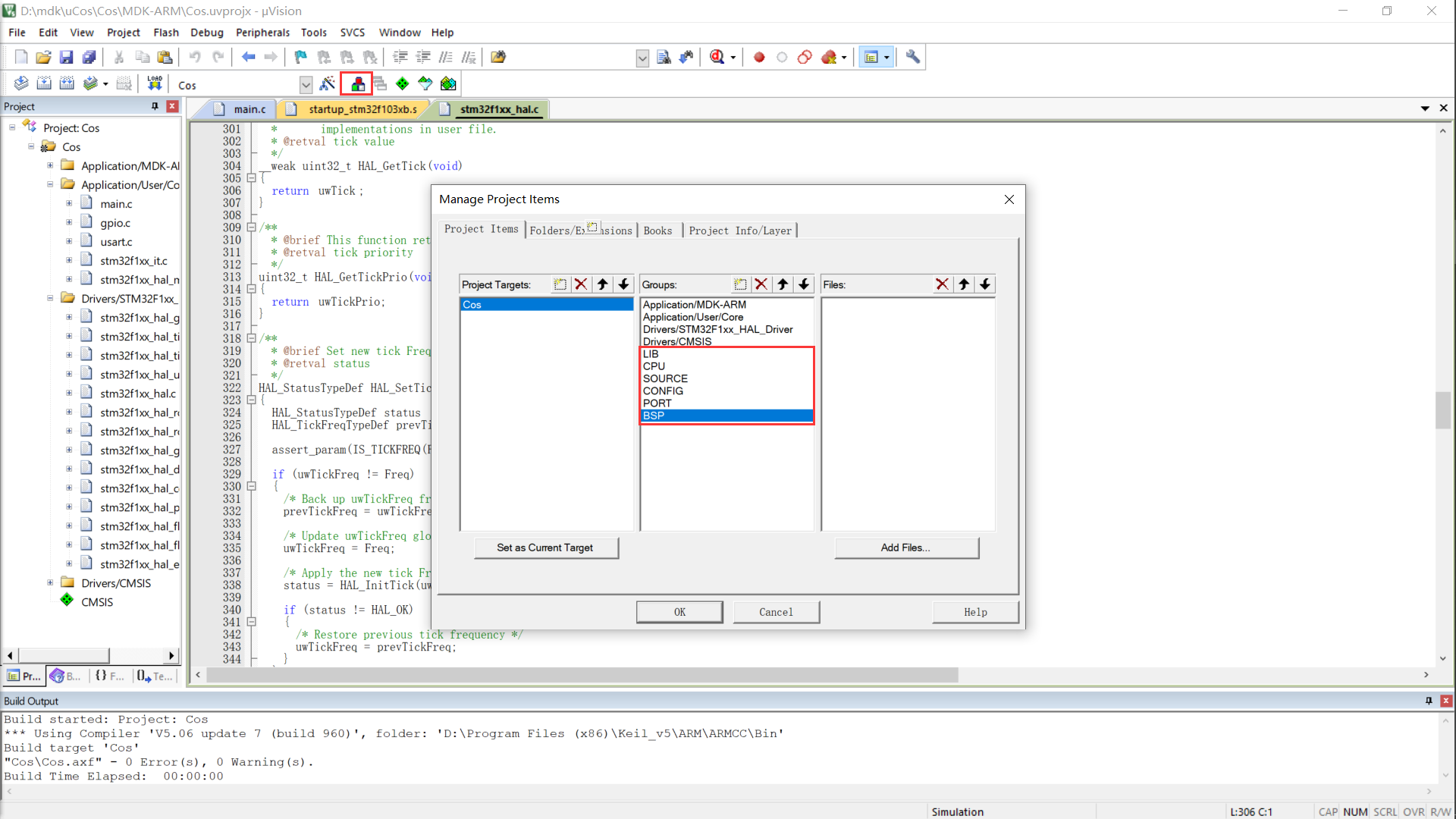Viewport: 1456px width, 819px height.
Task: Open the Configuration wrench icon
Action: tap(913, 57)
